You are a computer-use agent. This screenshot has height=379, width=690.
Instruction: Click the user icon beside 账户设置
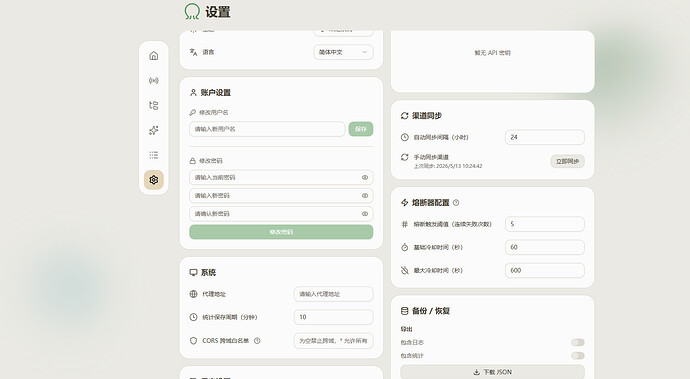pyautogui.click(x=193, y=92)
